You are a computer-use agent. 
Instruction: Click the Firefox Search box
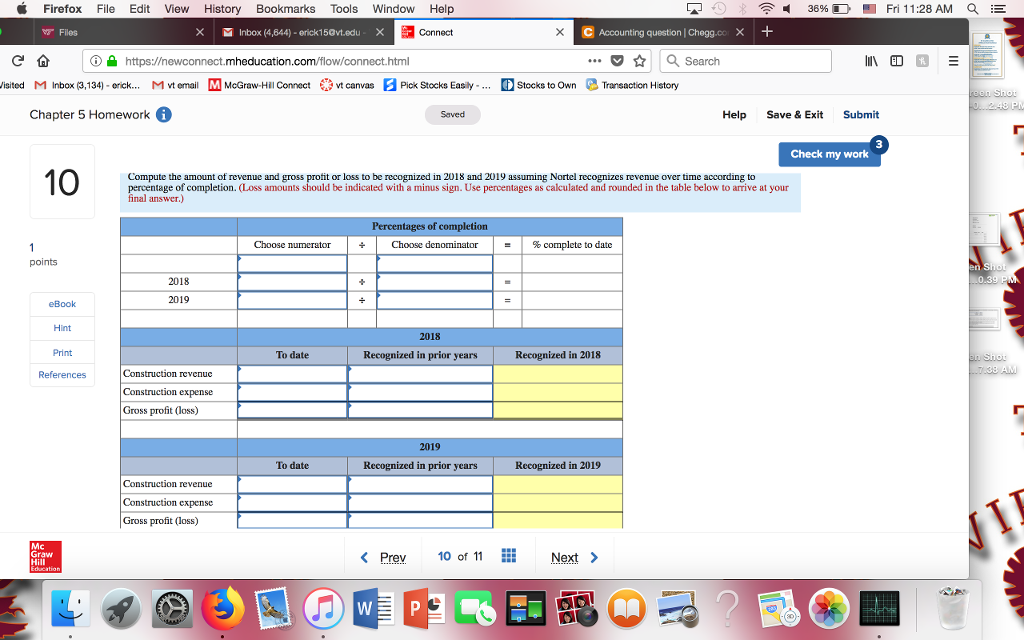(745, 61)
